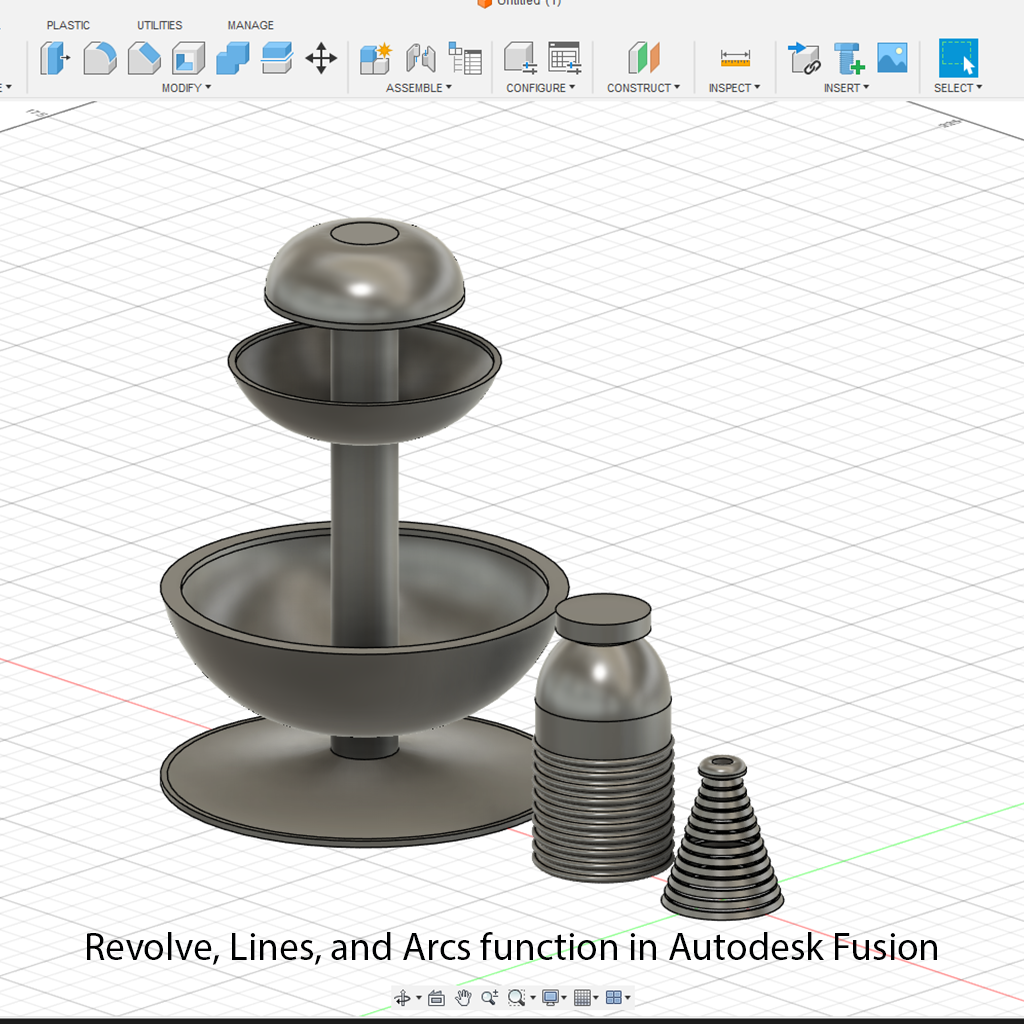Screen dimensions: 1024x1024
Task: Open the PLASTIC tab
Action: pos(68,25)
